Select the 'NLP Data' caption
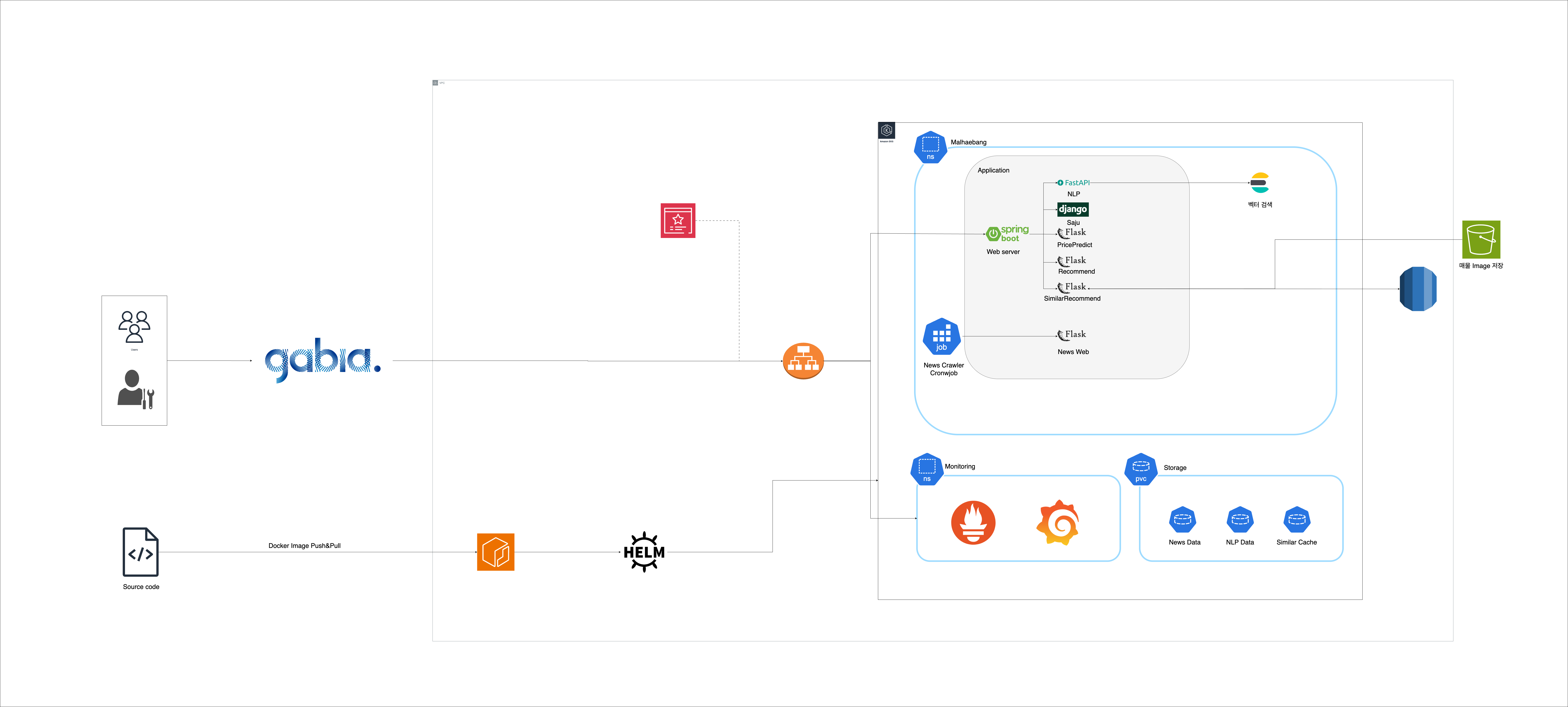Screen dimensions: 1568x707 point(1240,542)
